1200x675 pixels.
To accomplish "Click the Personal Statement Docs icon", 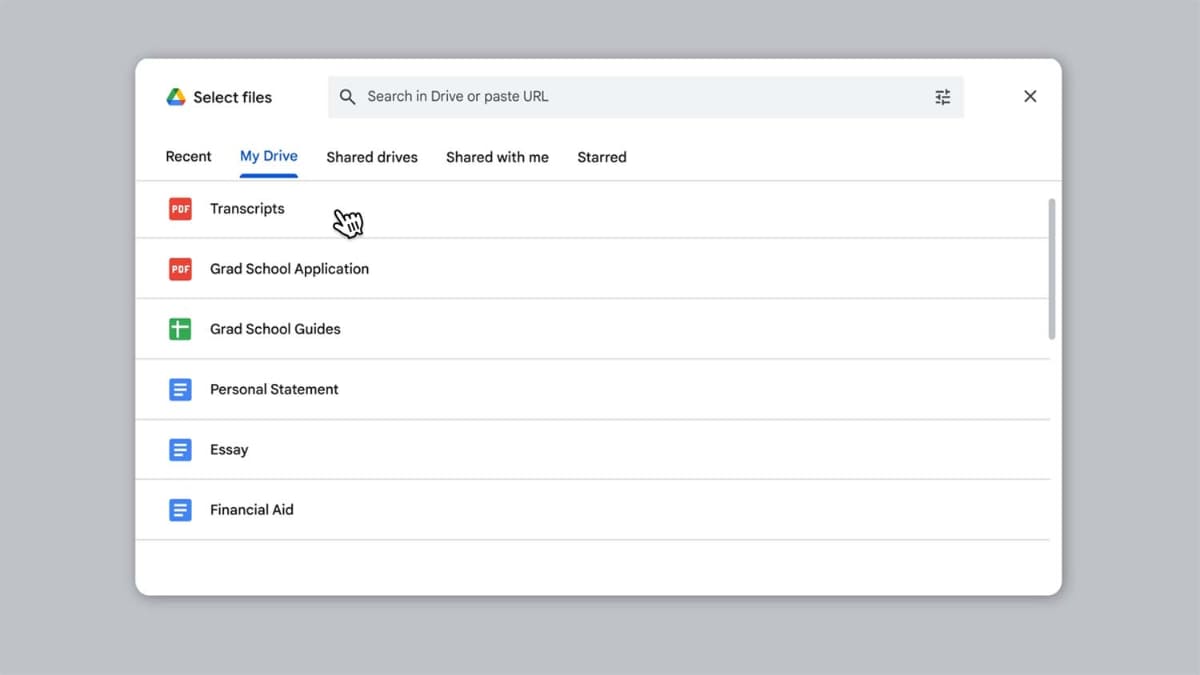I will pos(180,389).
